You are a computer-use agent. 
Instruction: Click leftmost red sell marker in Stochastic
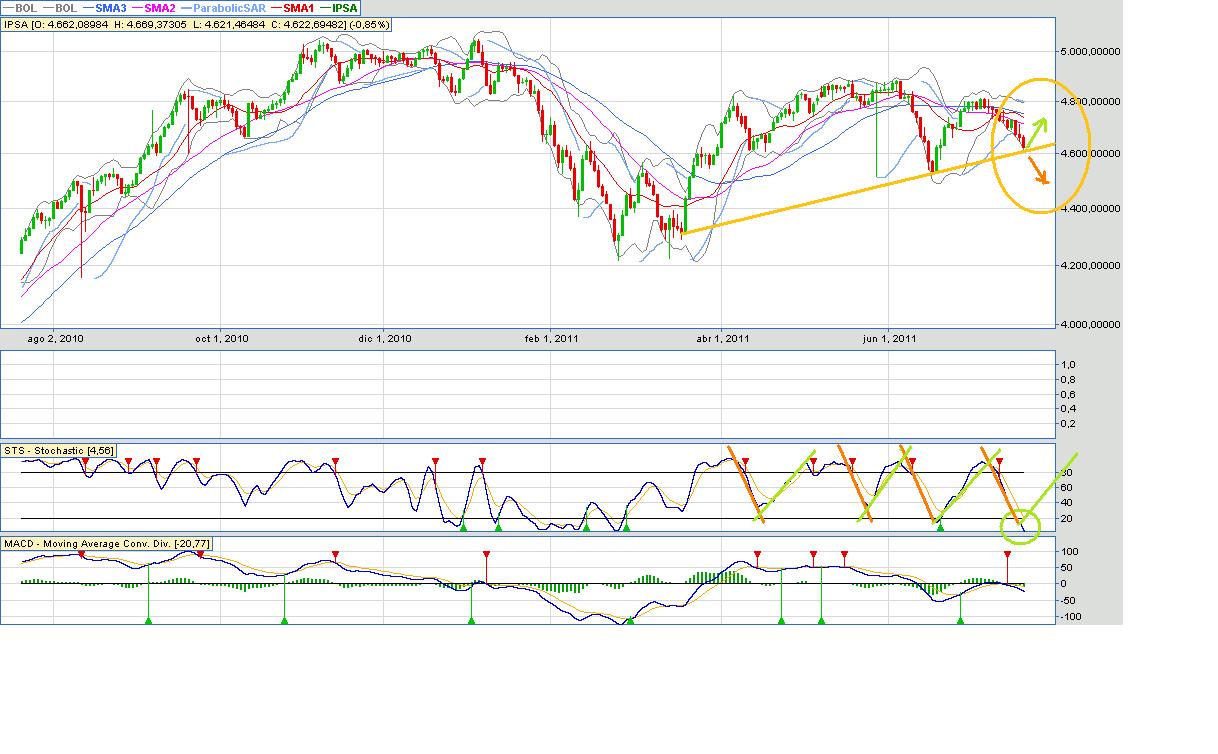(83, 459)
